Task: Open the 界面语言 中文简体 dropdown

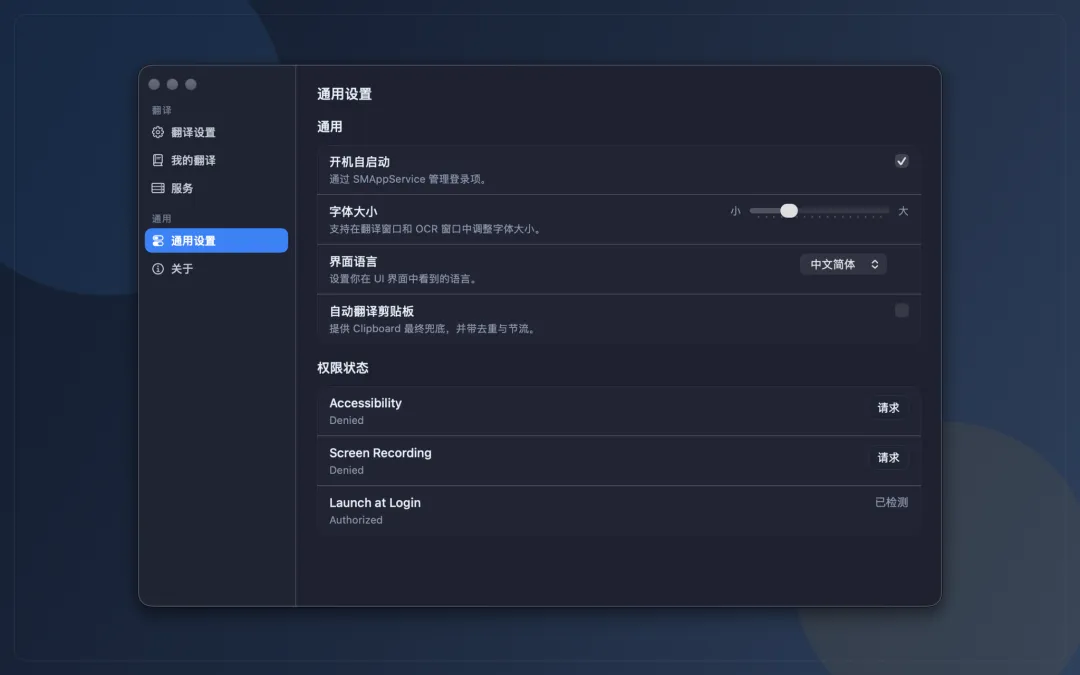Action: pyautogui.click(x=843, y=264)
